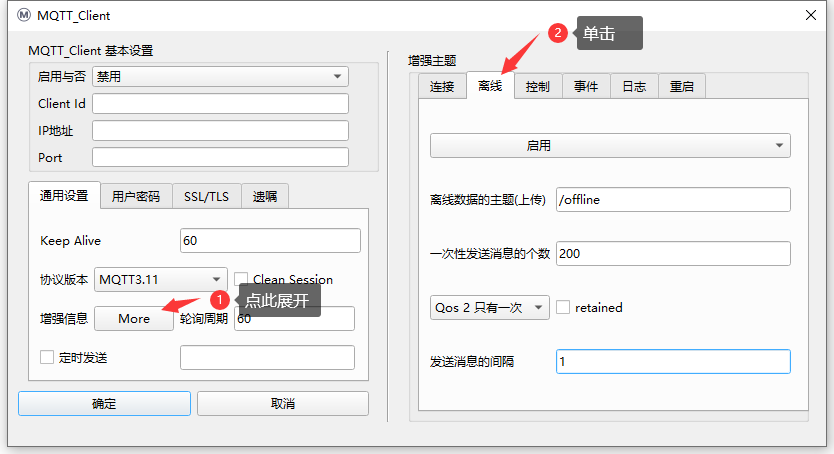
Task: Select the 离线 tab
Action: coord(490,86)
